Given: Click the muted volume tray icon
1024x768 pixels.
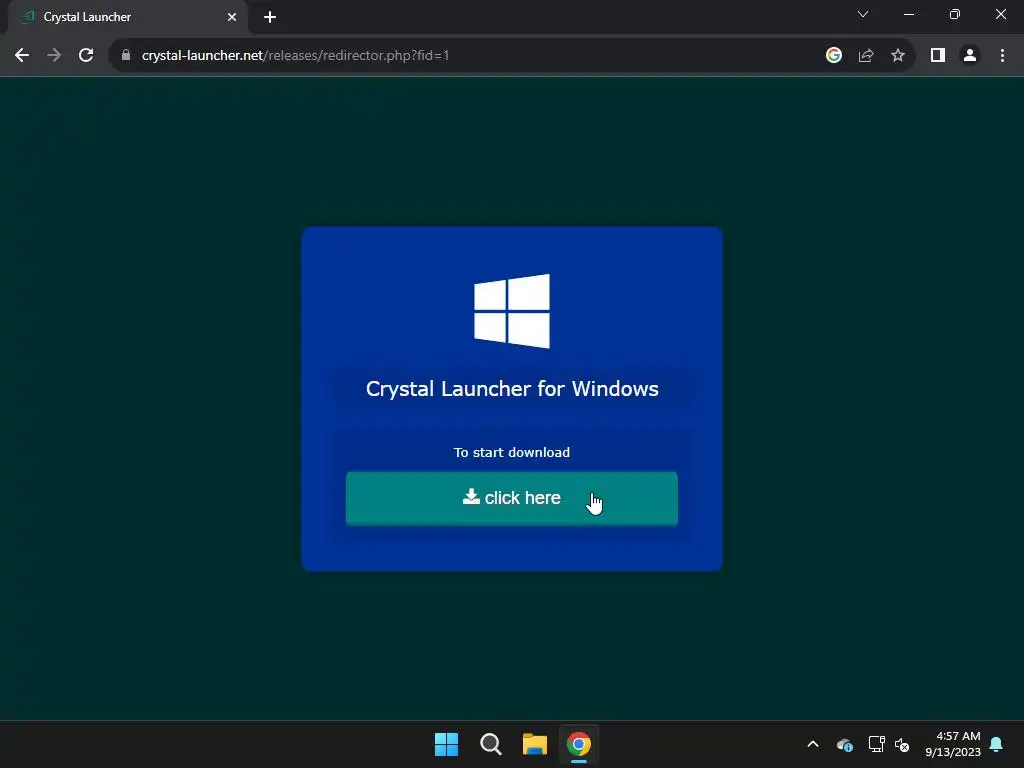Looking at the screenshot, I should [x=903, y=744].
